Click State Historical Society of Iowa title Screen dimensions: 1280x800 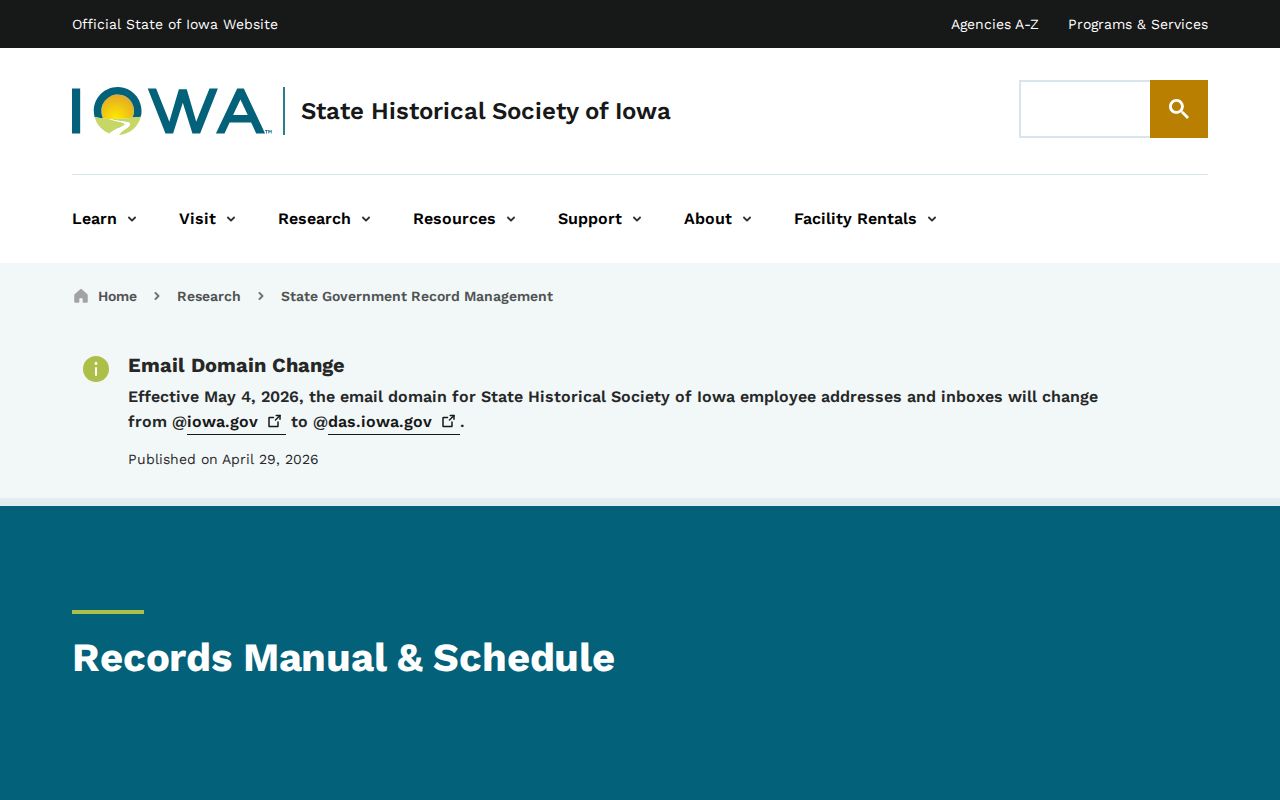coord(486,111)
